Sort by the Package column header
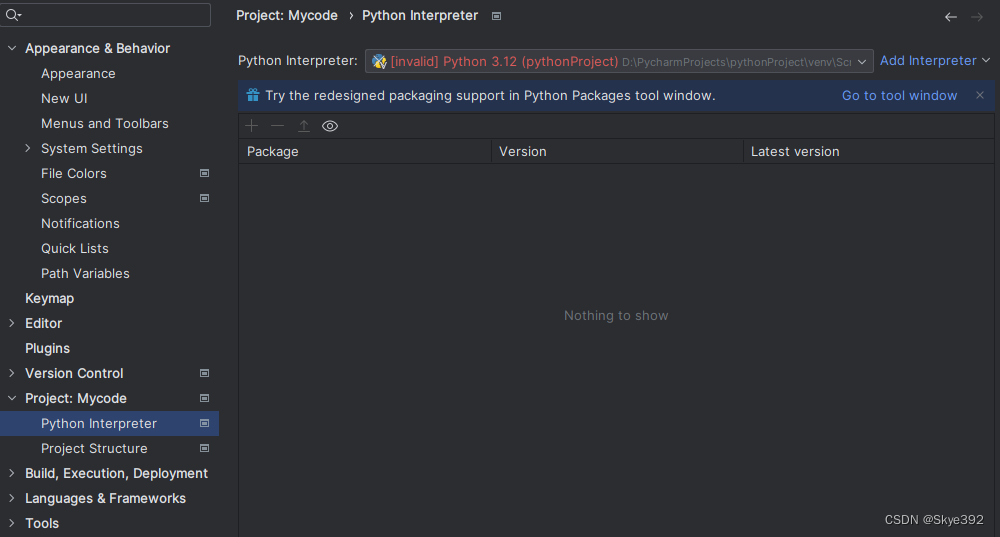The height and width of the screenshot is (537, 1000). [x=365, y=151]
